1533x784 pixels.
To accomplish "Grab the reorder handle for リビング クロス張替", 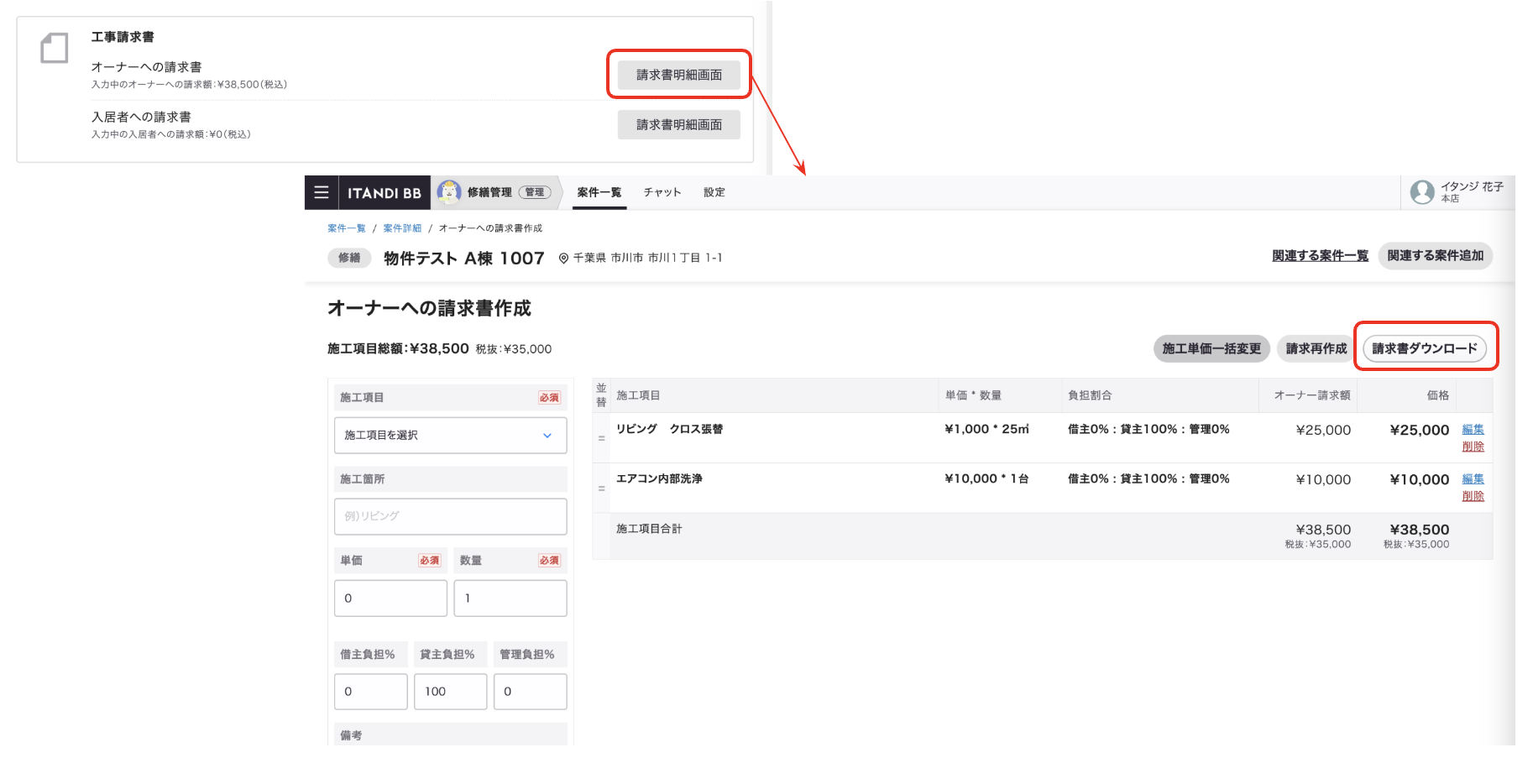I will tap(601, 438).
